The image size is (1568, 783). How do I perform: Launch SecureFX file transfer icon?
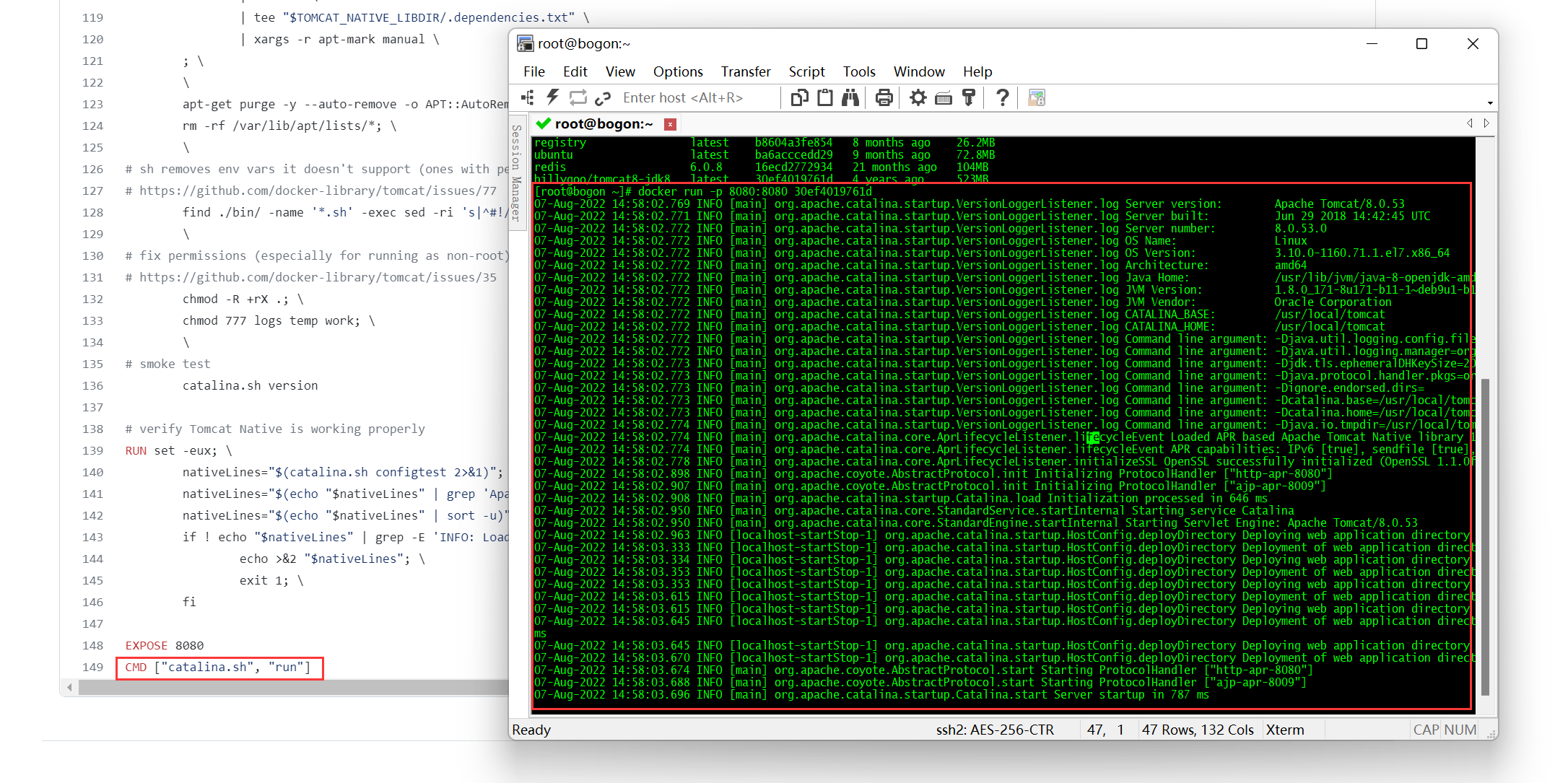pos(1037,97)
